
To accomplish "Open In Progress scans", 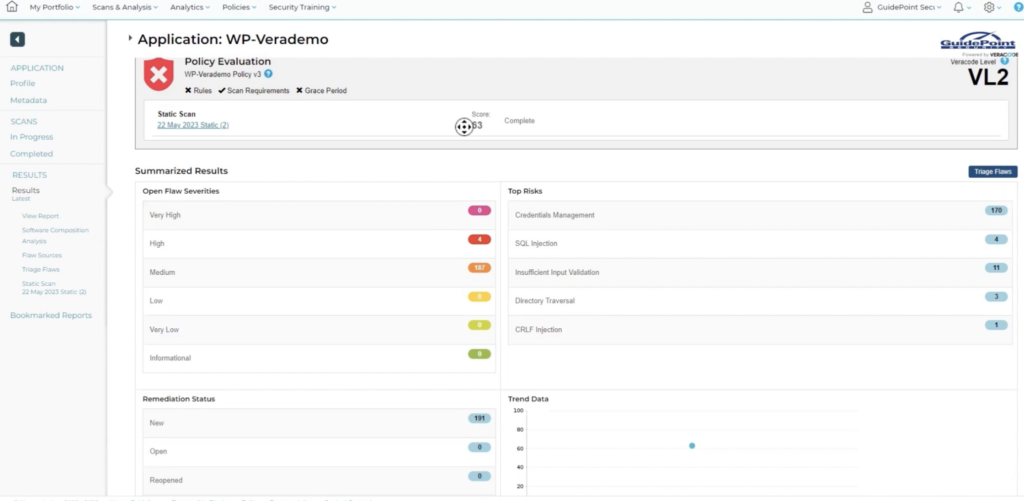I will 31,137.
